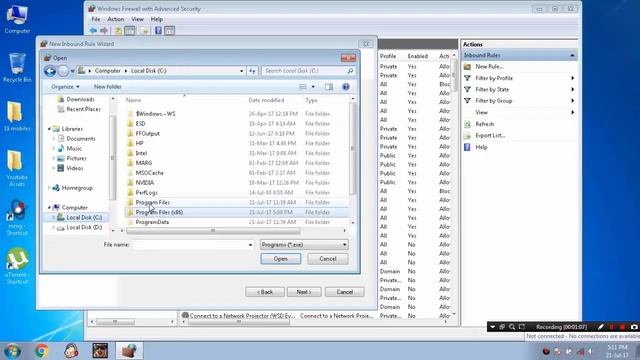Collapse the Inbound Rules actions section
The height and width of the screenshot is (360, 640).
572,55
